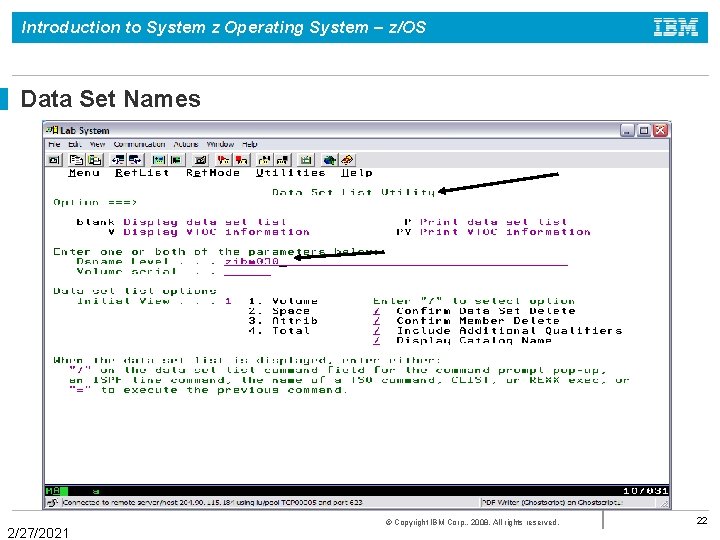Toggle the Confirm Member Delete option
Viewport: 720px width, 540px height.
pyautogui.click(x=377, y=321)
